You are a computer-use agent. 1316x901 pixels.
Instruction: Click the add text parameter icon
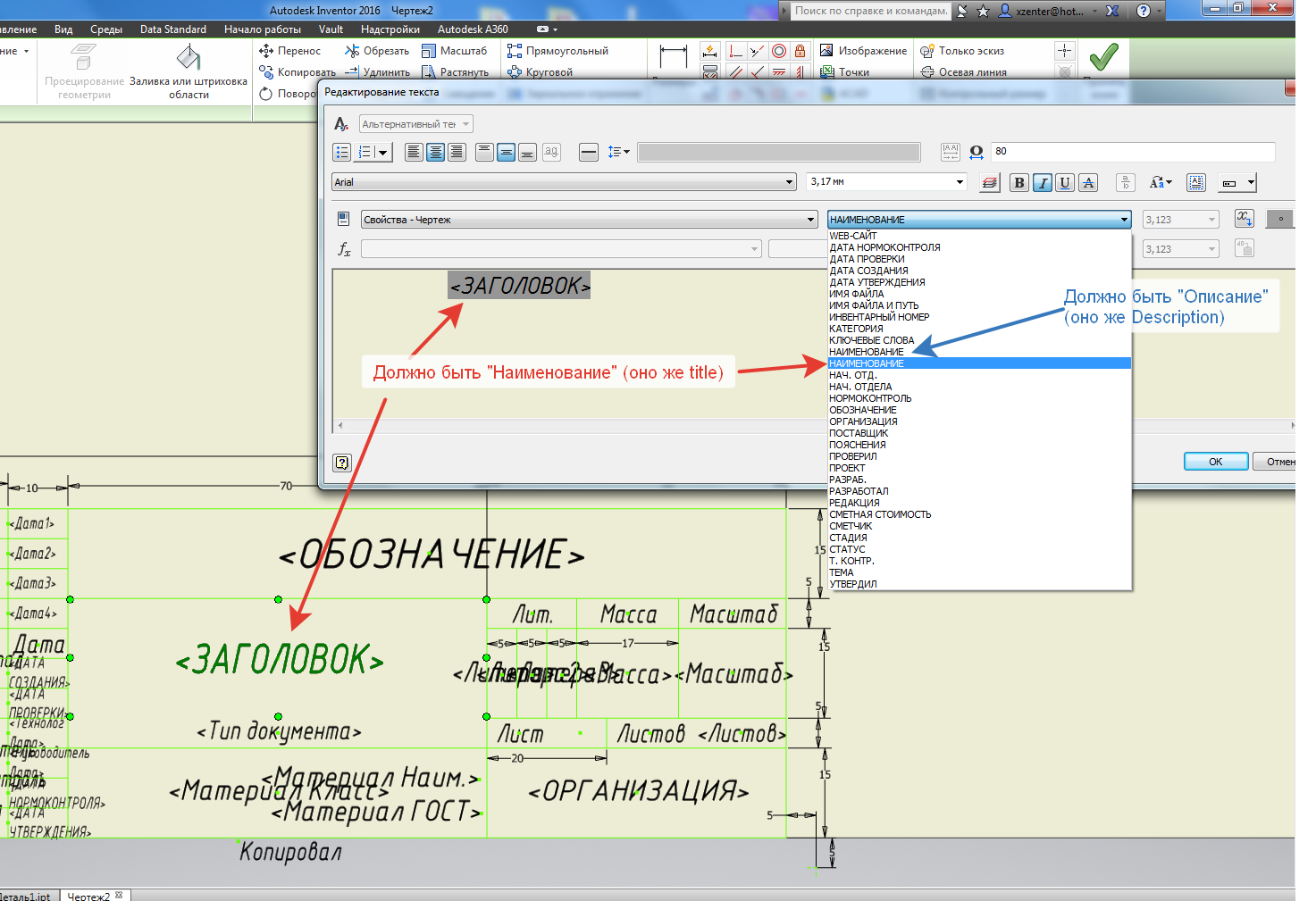pos(1244,219)
